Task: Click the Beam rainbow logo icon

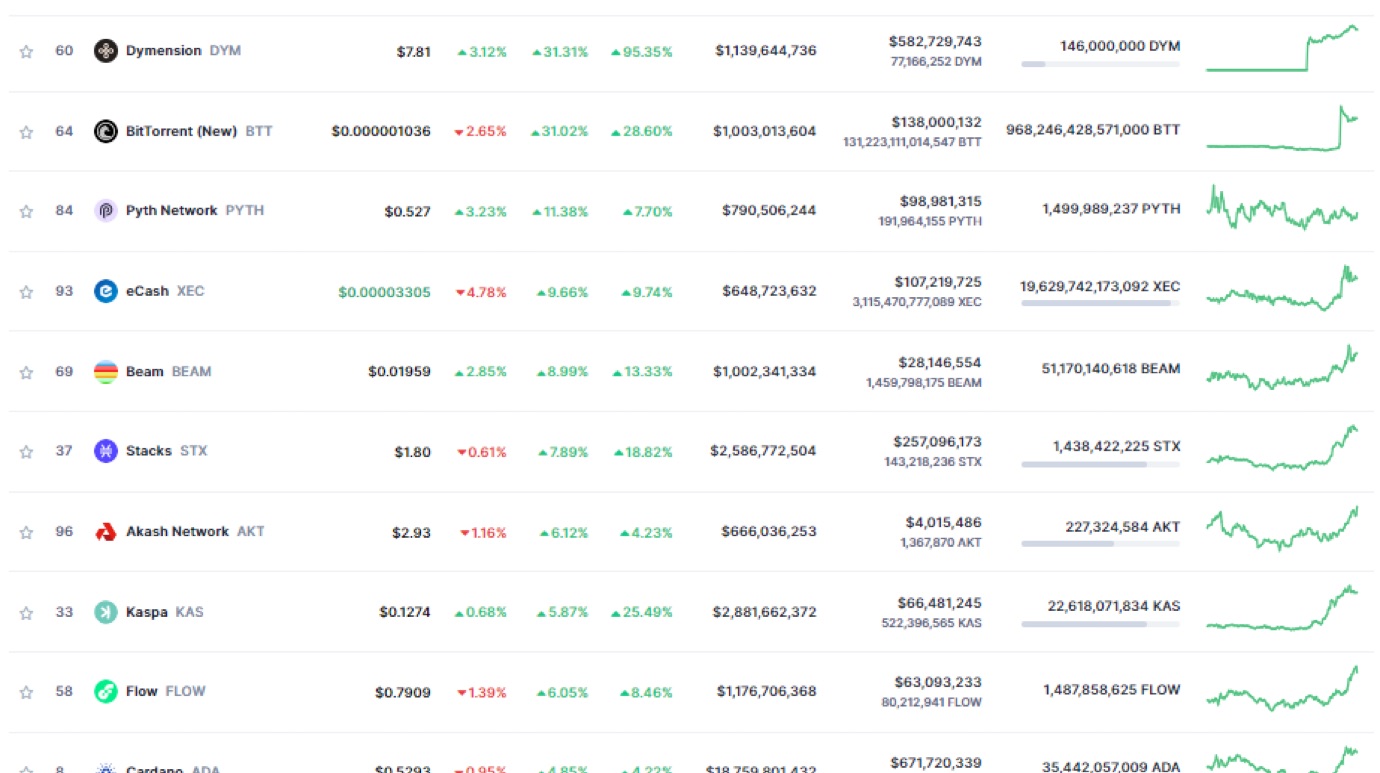Action: coord(106,372)
